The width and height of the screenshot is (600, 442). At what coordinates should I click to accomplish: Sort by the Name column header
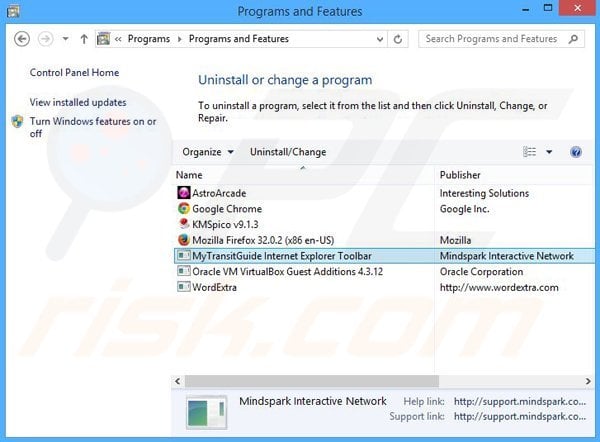189,175
